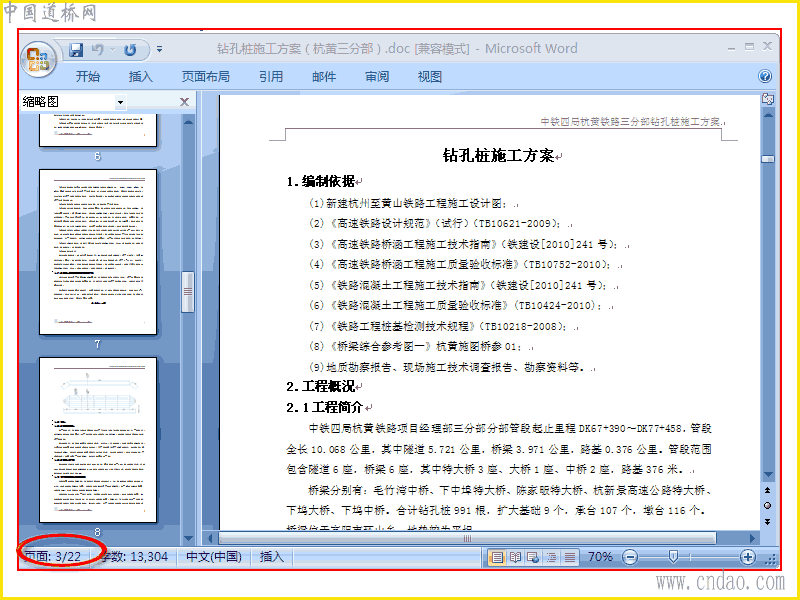
Task: Open the 视图 ribbon tab
Action: pos(430,77)
